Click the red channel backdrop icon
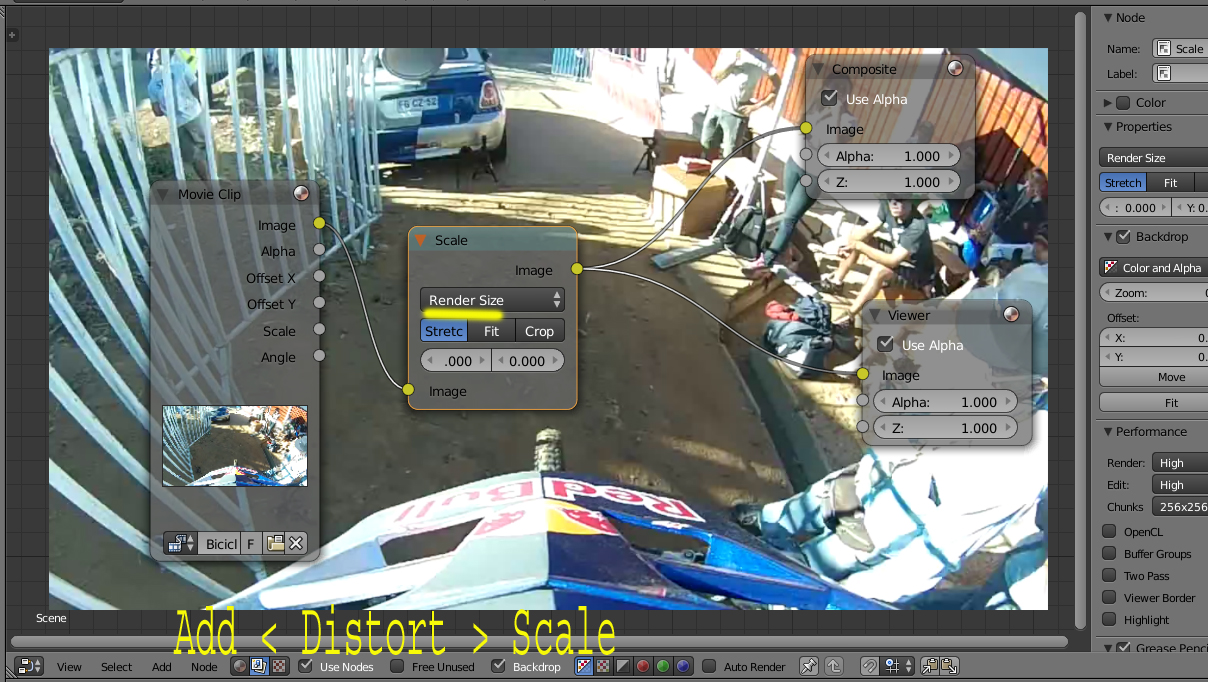The width and height of the screenshot is (1208, 682). point(643,666)
